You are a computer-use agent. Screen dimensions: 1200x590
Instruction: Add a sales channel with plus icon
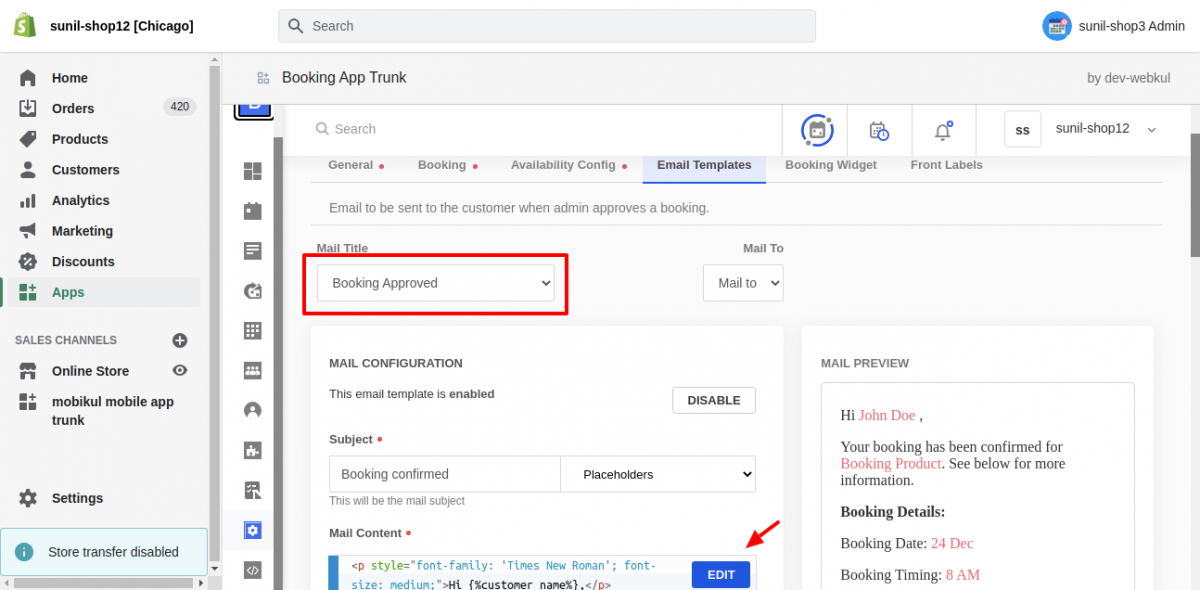180,340
